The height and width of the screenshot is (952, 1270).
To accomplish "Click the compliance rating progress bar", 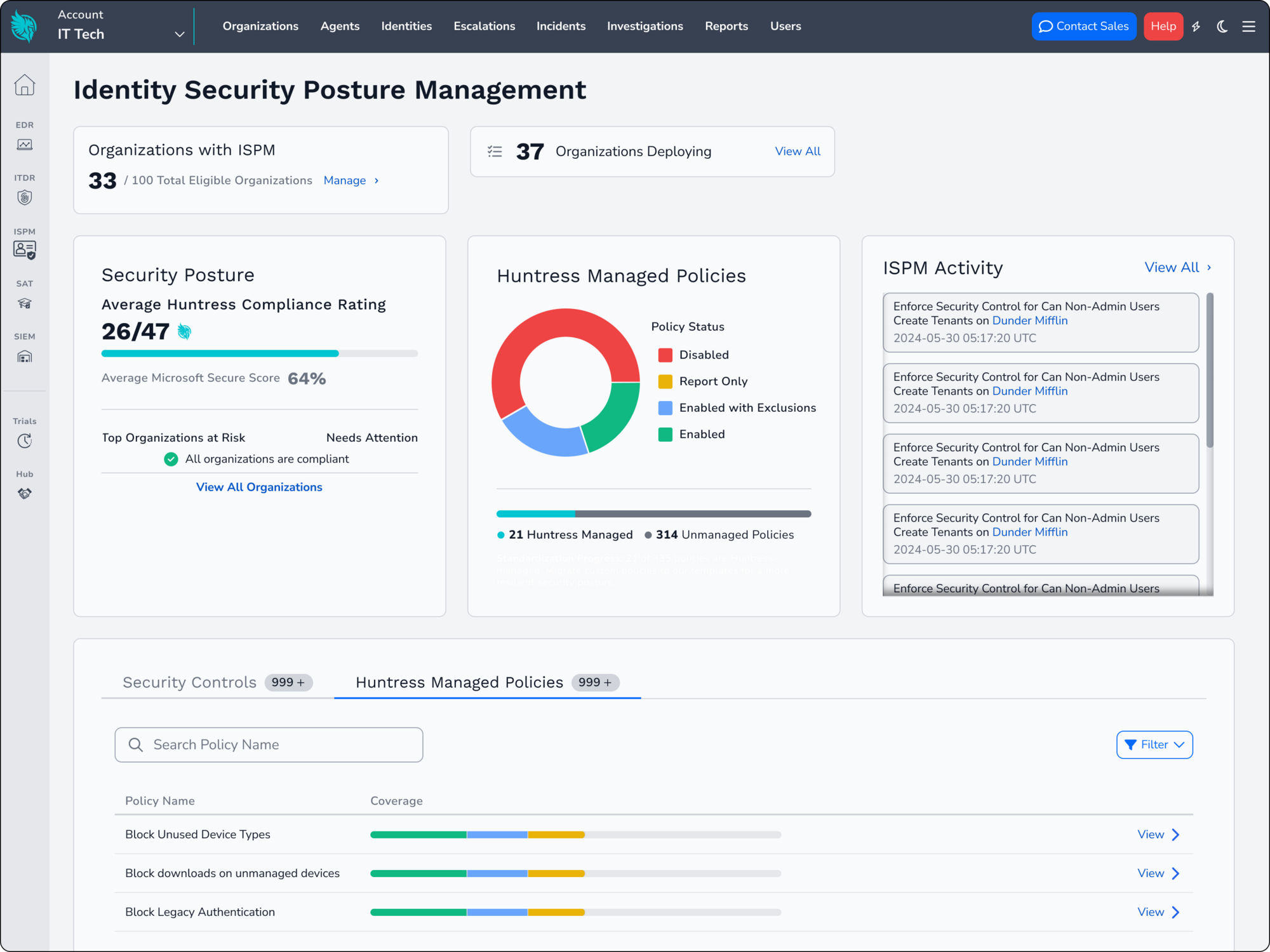I will pyautogui.click(x=260, y=354).
